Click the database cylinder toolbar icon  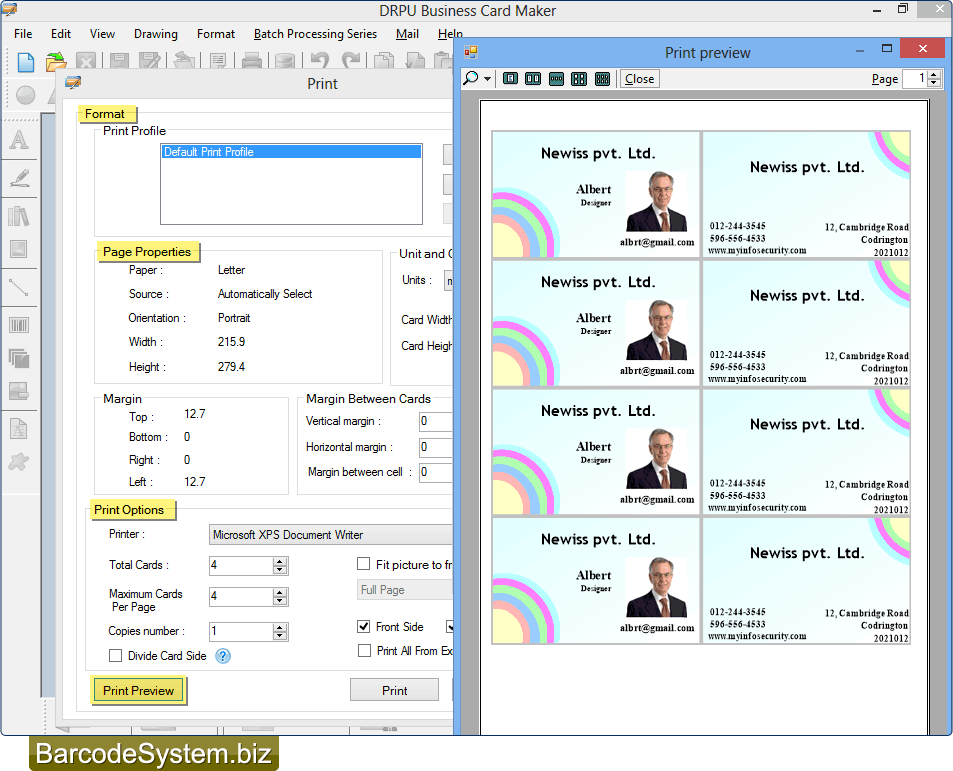[284, 61]
